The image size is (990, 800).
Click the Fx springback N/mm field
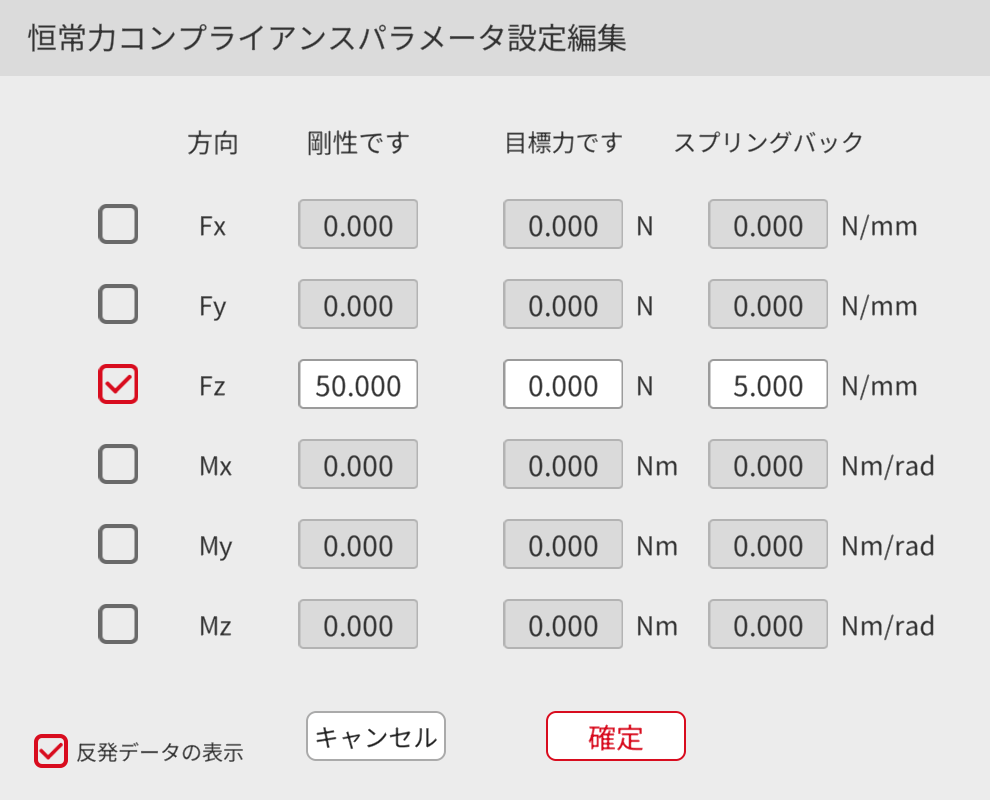pos(768,225)
